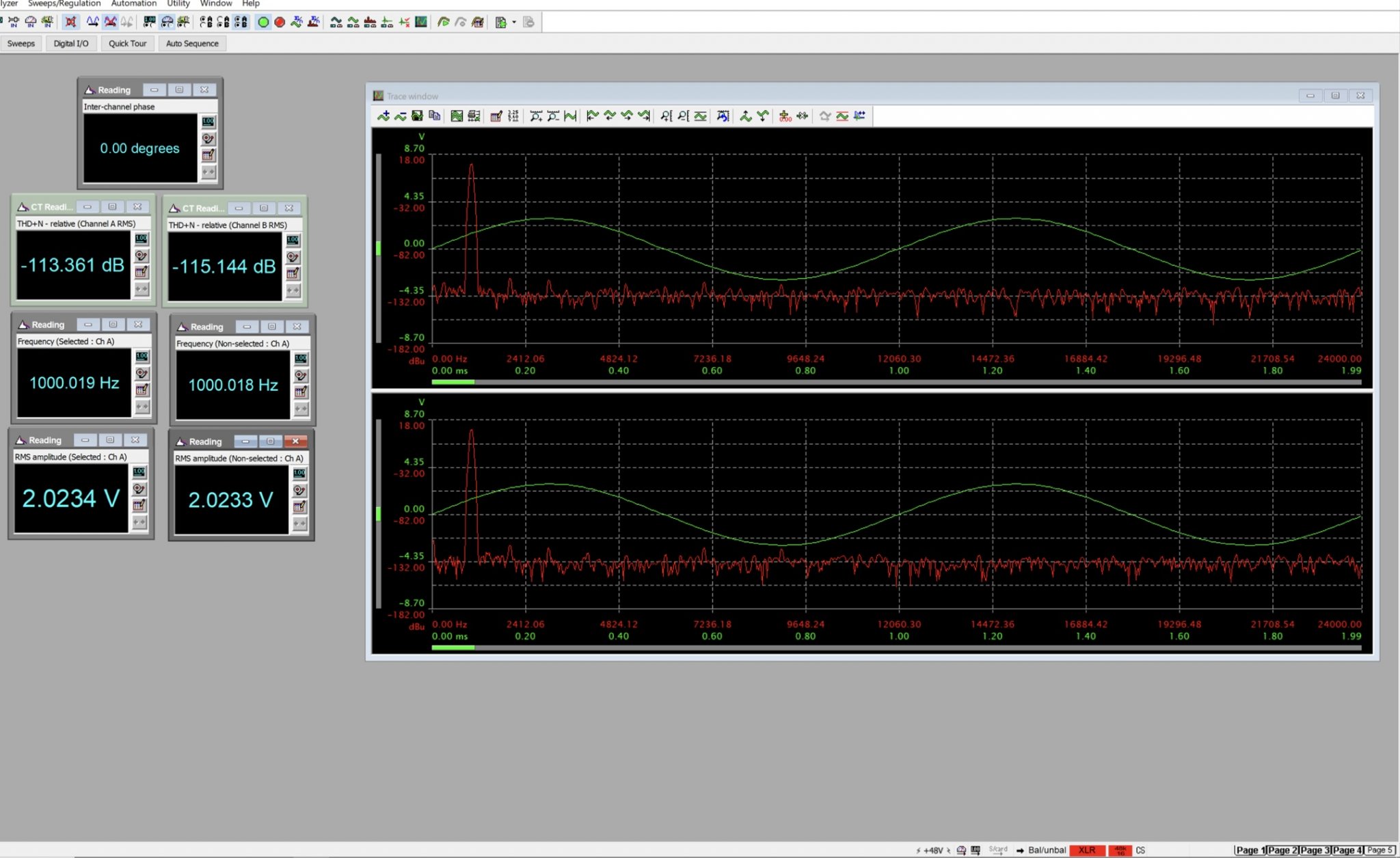
Task: Click gauge icon in Frequency Non-selected reading
Action: click(301, 375)
